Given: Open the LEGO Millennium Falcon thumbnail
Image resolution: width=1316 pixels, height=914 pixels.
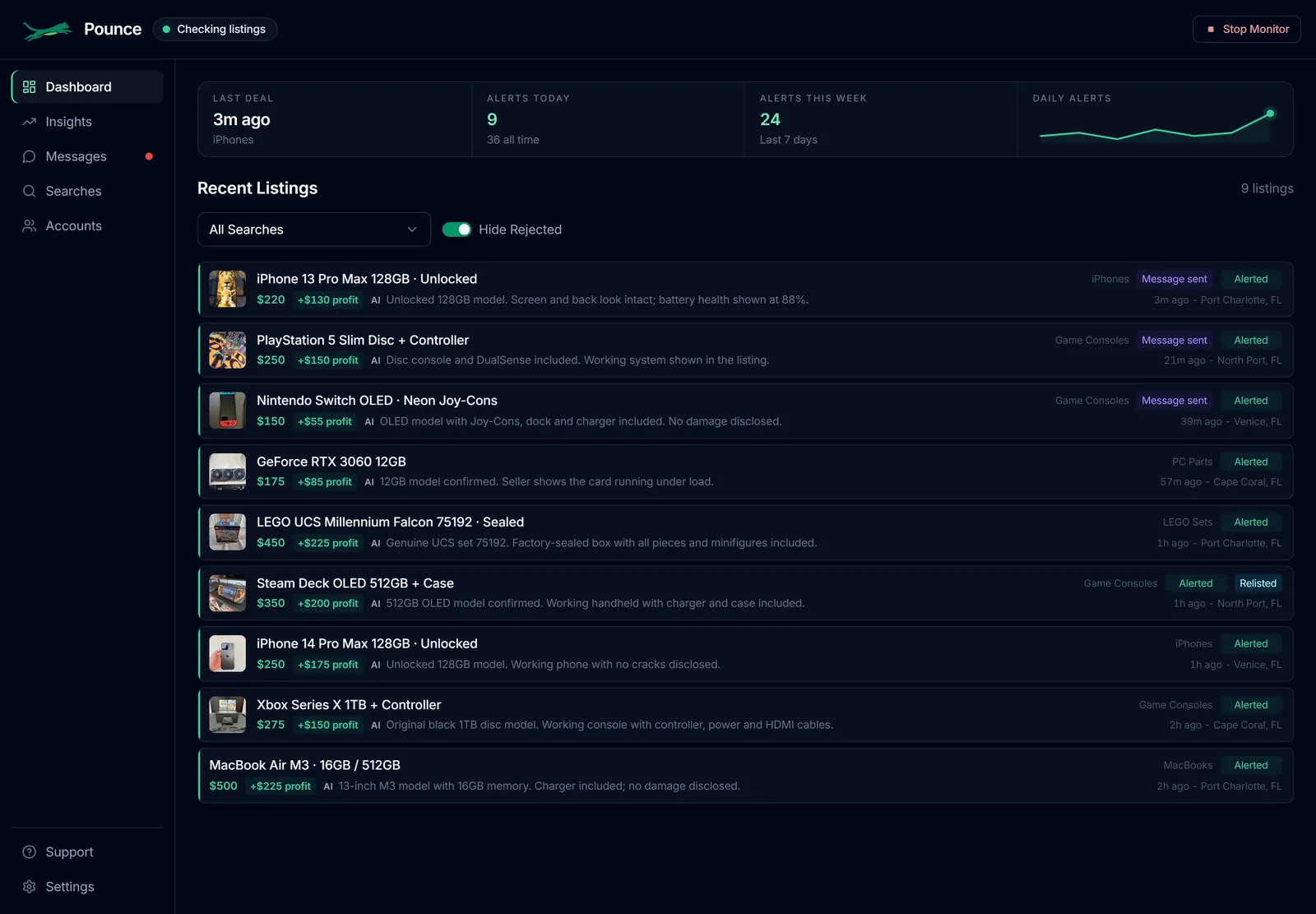Looking at the screenshot, I should [x=227, y=532].
